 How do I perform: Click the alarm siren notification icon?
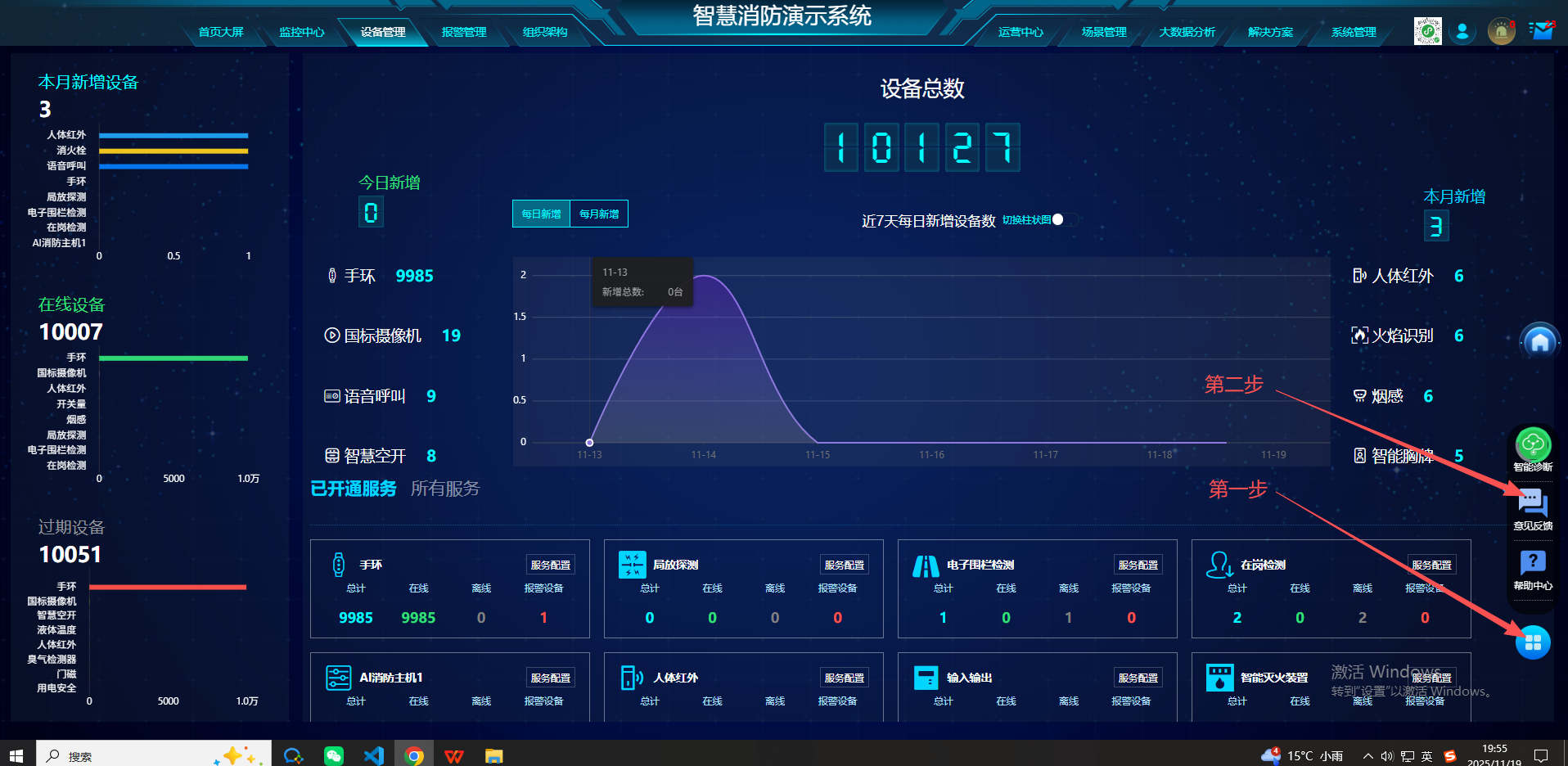(x=1501, y=32)
